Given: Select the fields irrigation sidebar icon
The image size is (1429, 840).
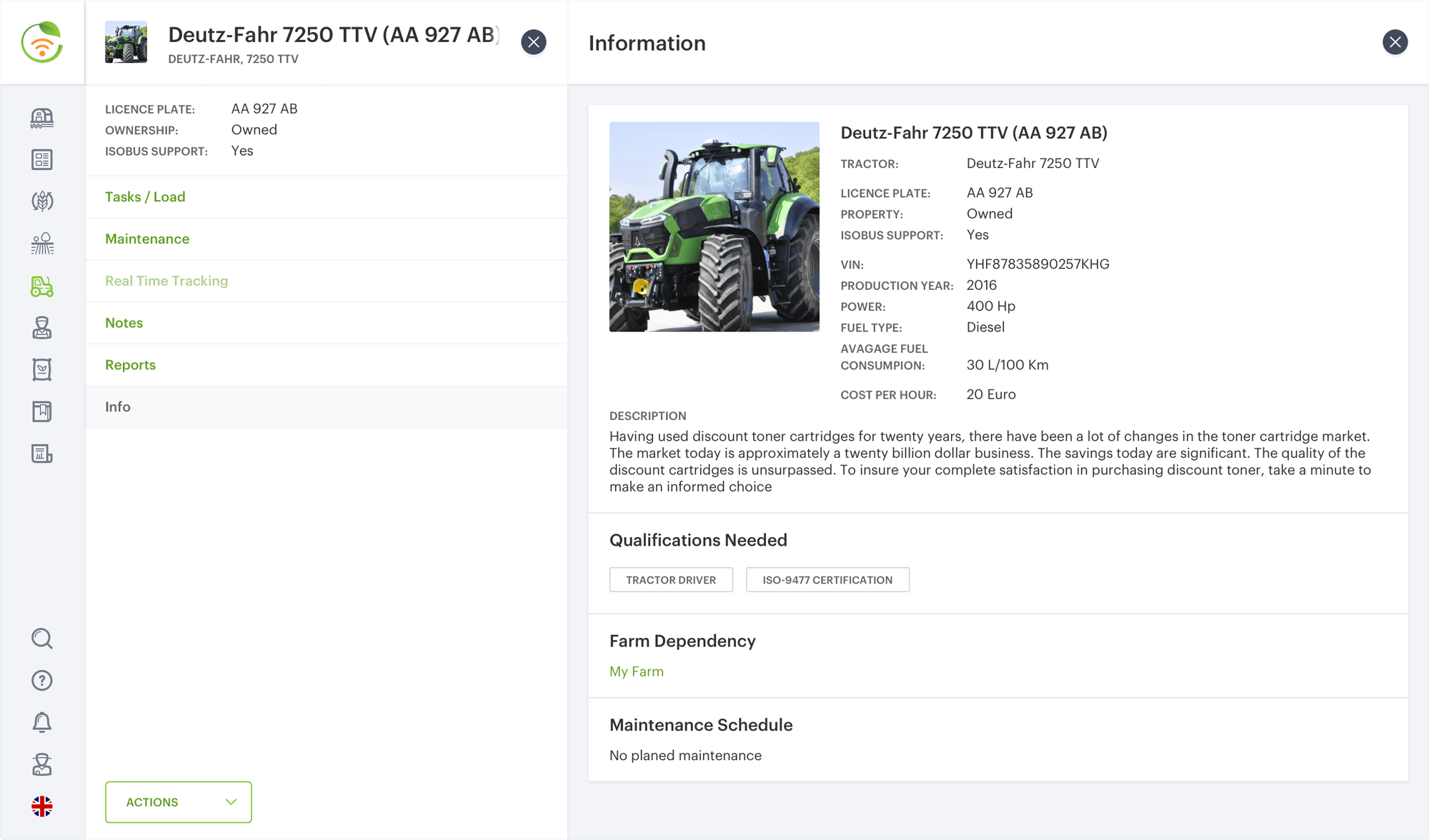Looking at the screenshot, I should pyautogui.click(x=42, y=244).
